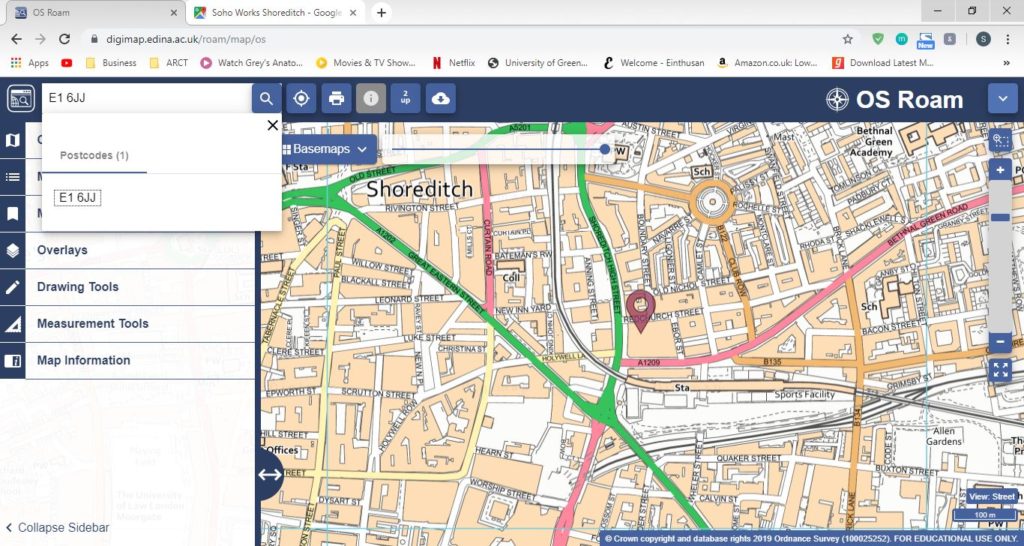Click the green shield extension icon
Image resolution: width=1024 pixels, height=546 pixels.
click(x=878, y=39)
